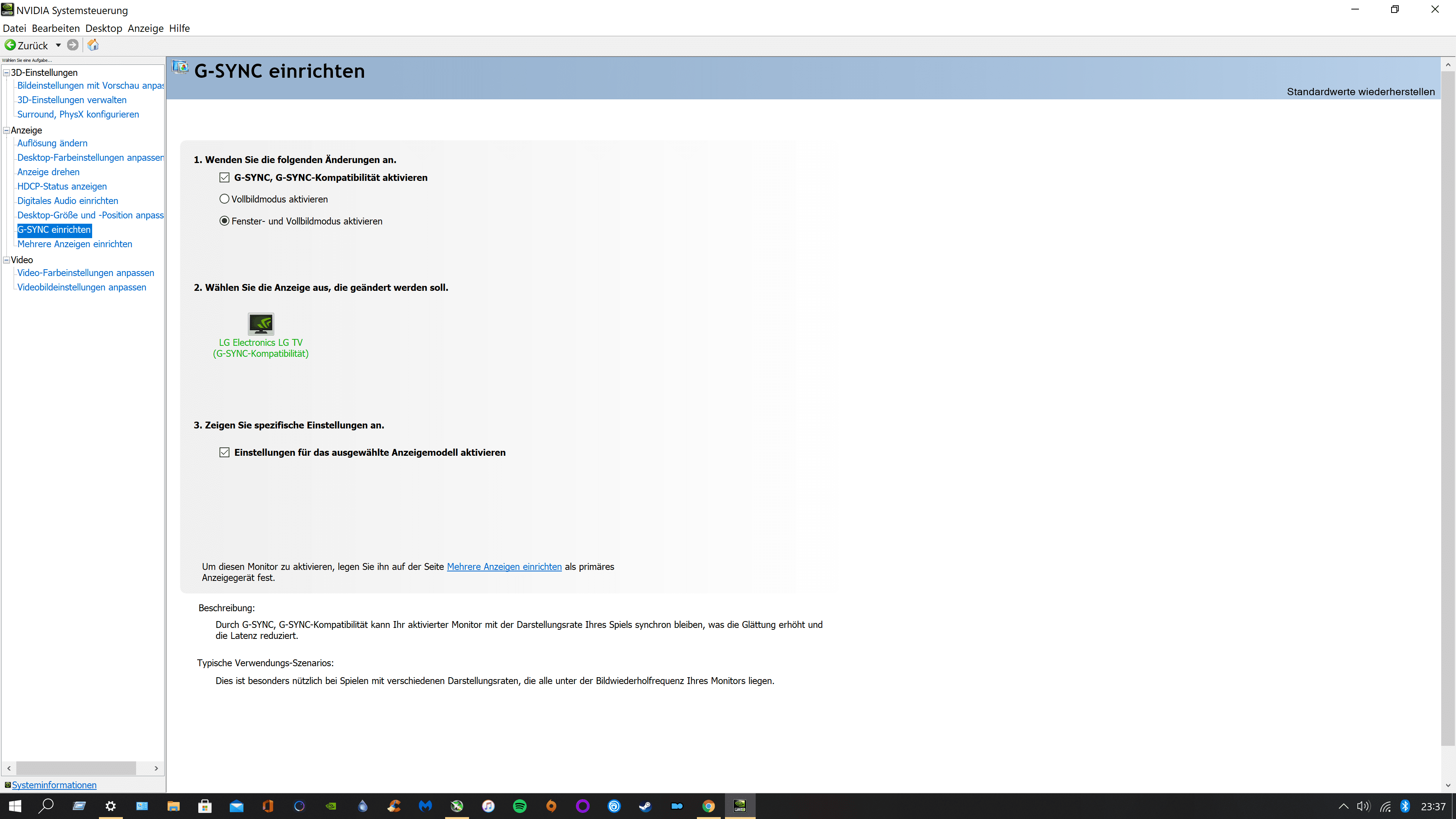Open Google Chrome from taskbar
The image size is (1456, 819).
[709, 806]
